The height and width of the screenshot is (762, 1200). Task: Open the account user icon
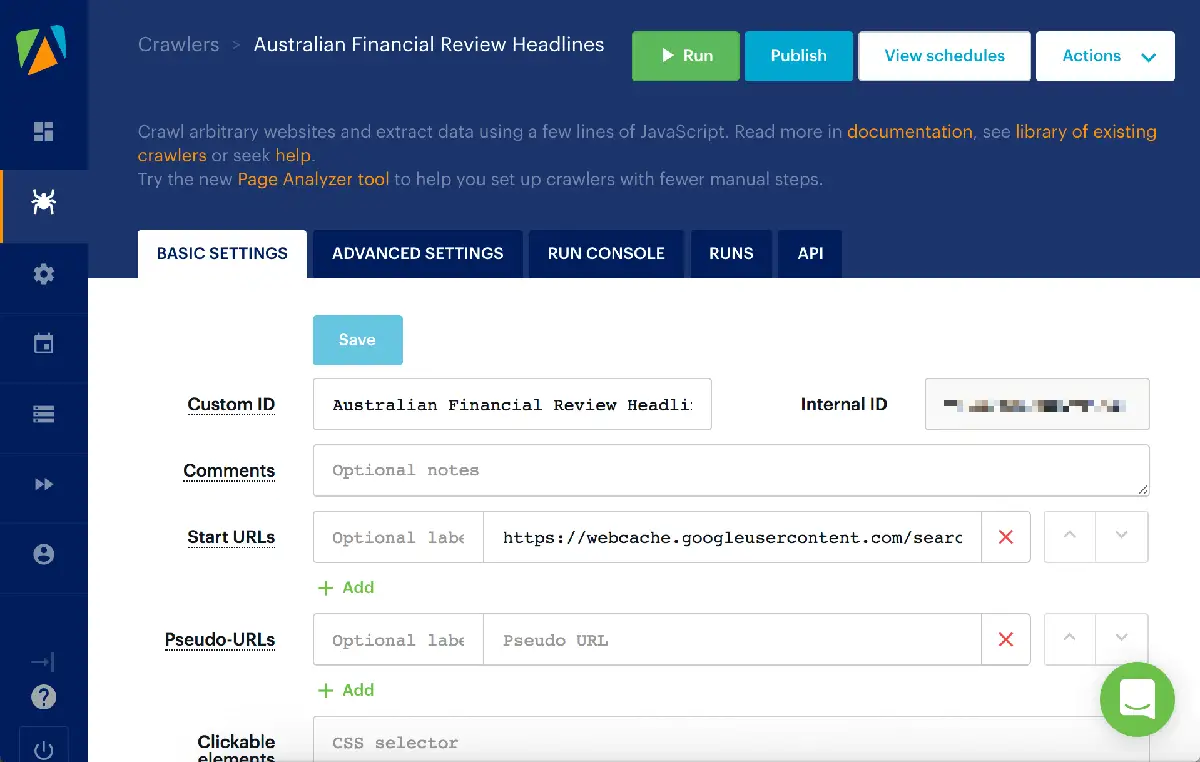[43, 554]
